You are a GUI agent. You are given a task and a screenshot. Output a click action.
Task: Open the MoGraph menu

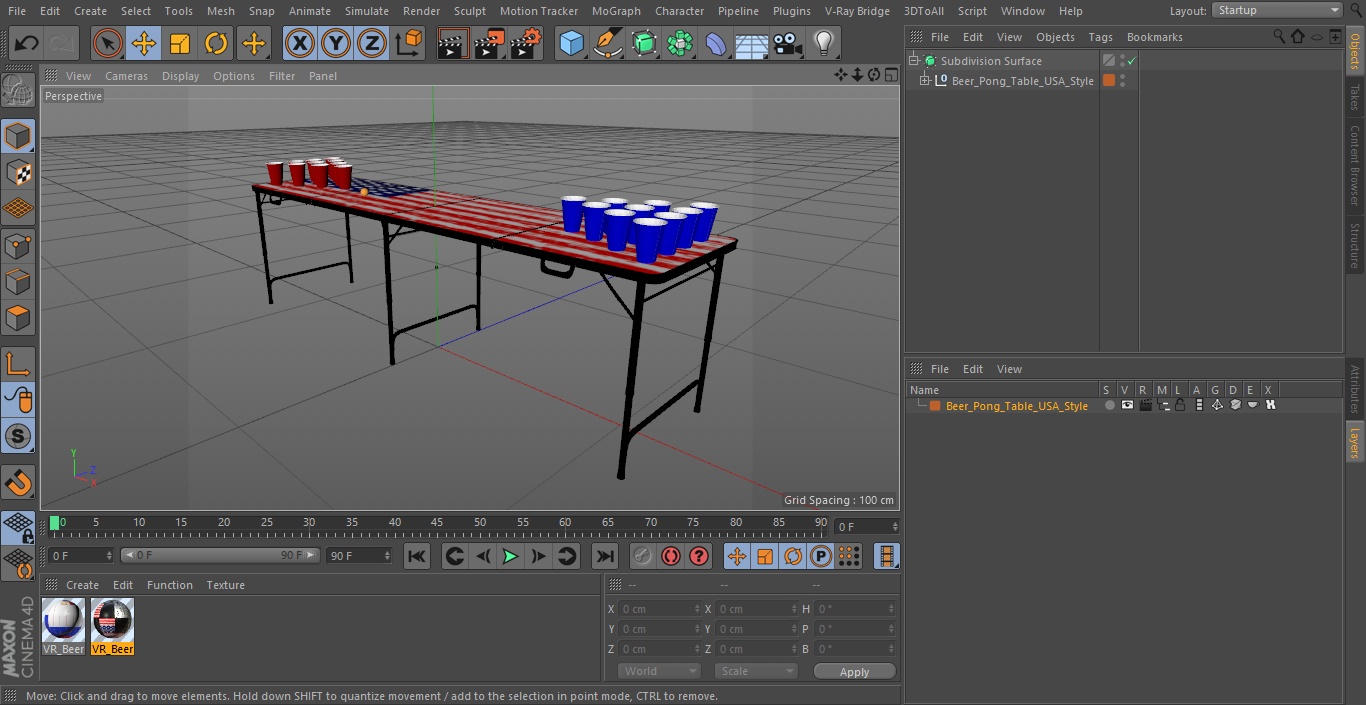click(616, 11)
